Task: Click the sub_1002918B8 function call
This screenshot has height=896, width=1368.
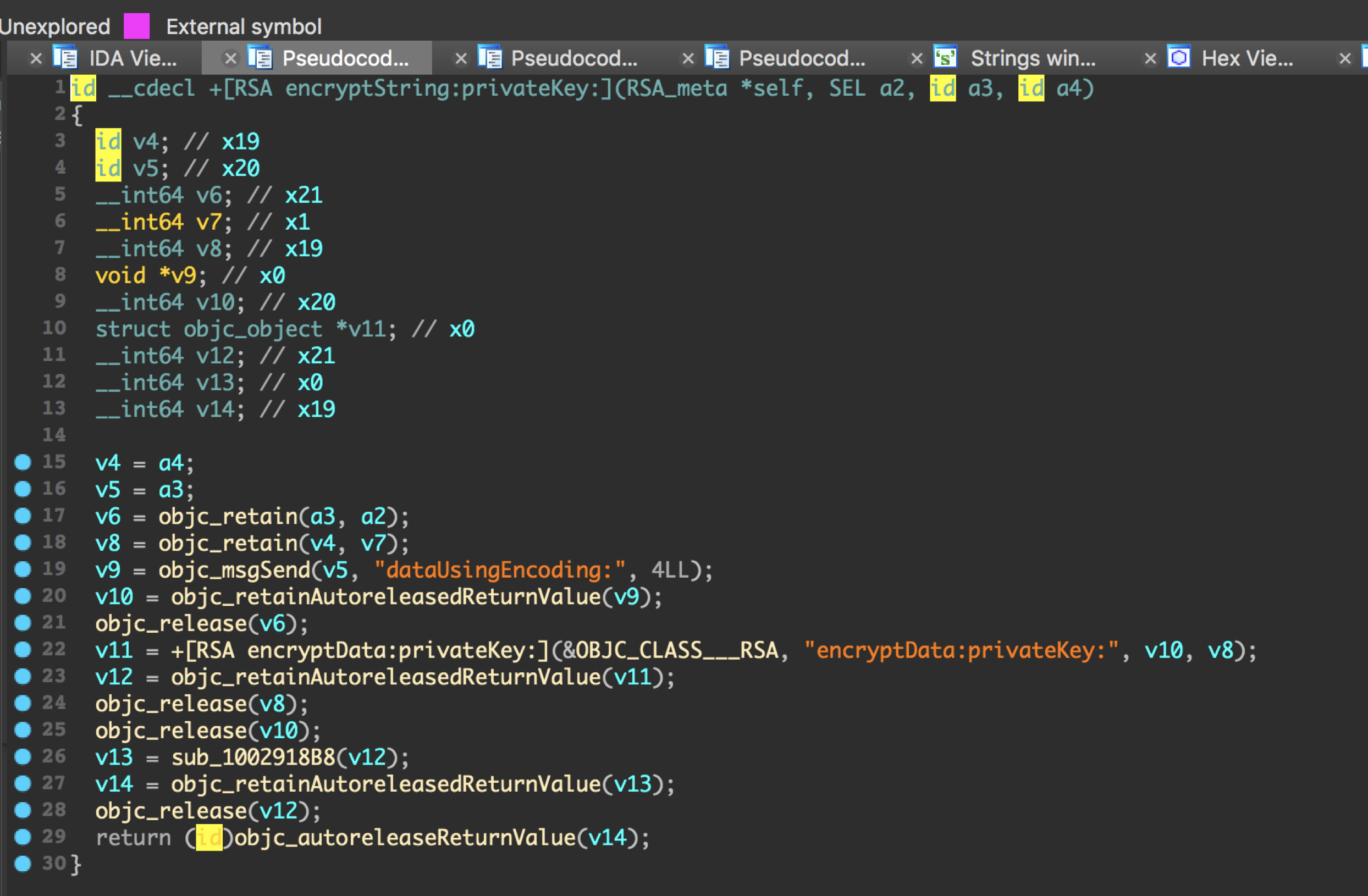Action: click(x=253, y=757)
